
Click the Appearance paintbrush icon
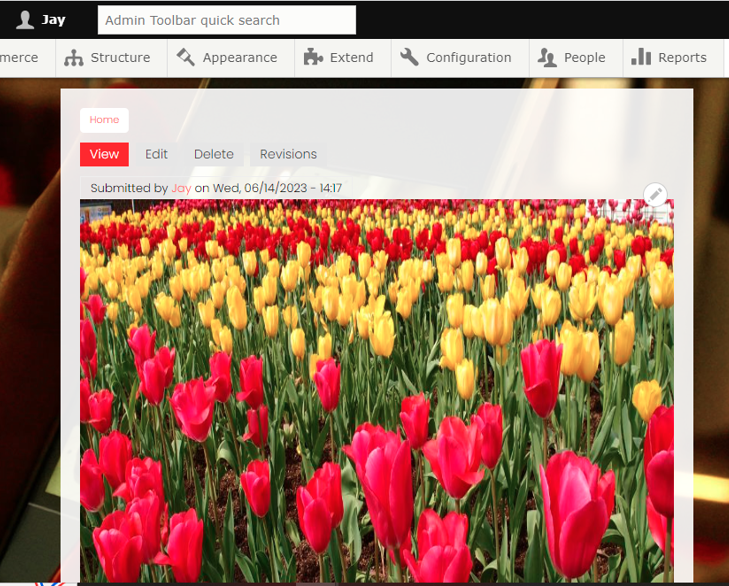(x=186, y=57)
